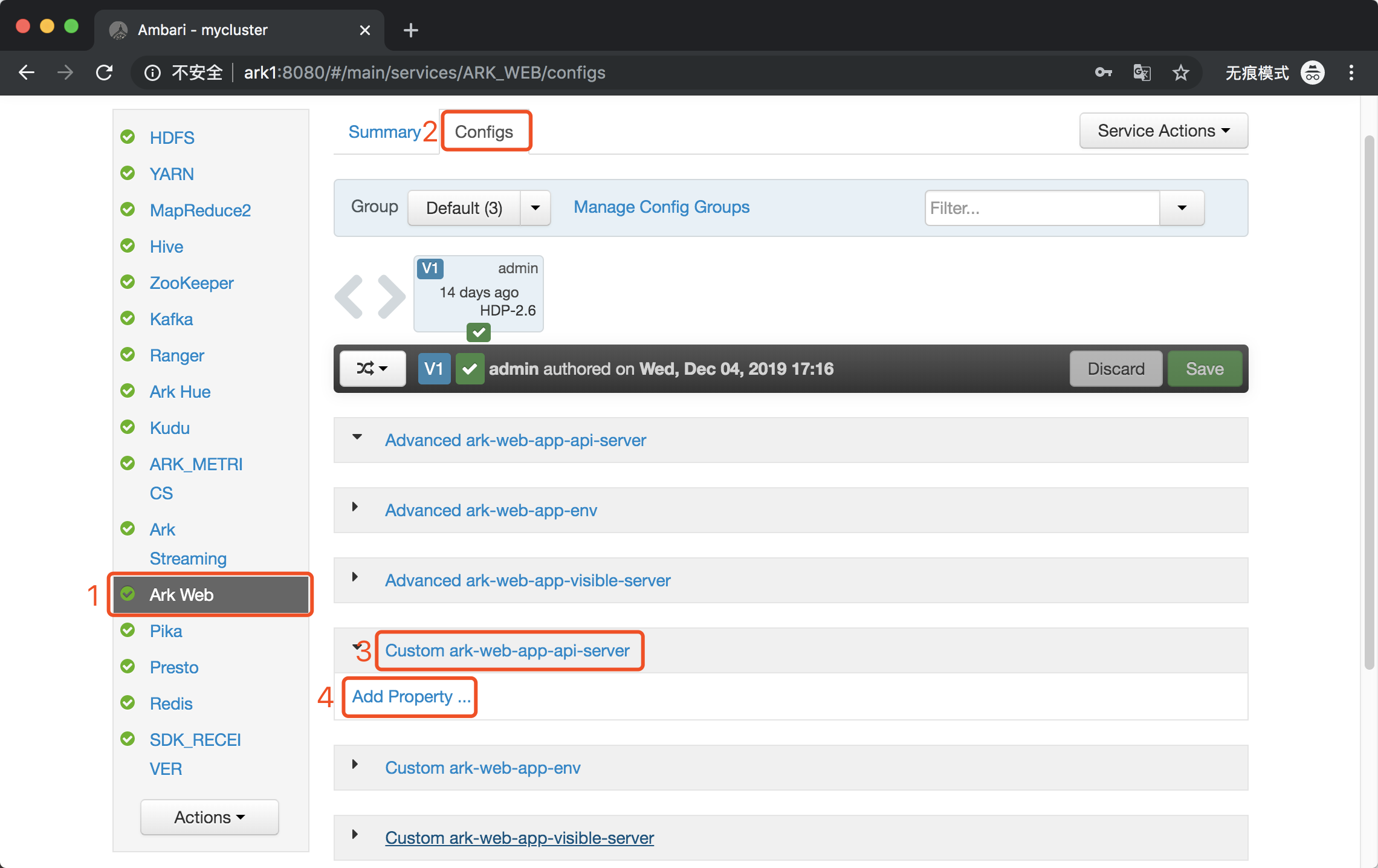Reload the Ambari page
Screen dimensions: 1378x868
point(104,73)
